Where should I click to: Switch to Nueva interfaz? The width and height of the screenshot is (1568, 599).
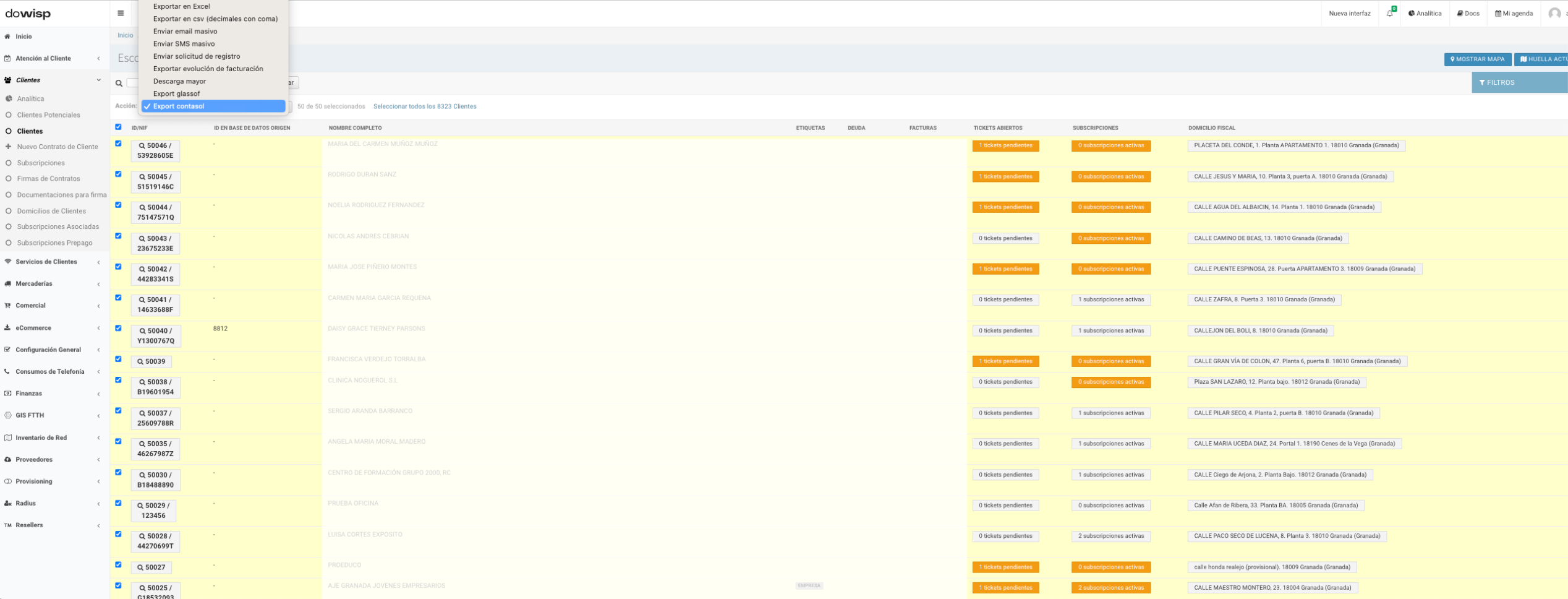(1350, 13)
